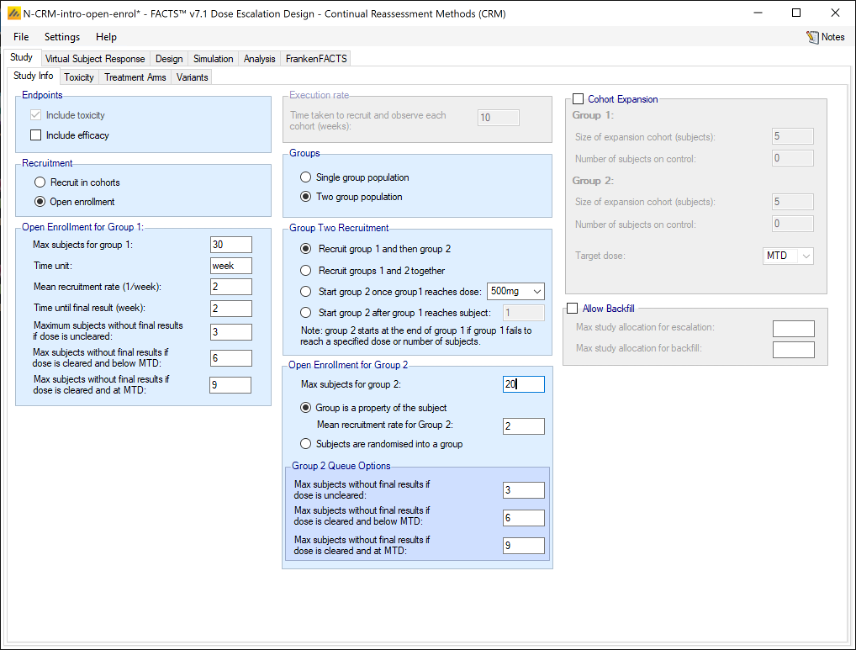
Task: Enable the Include efficacy checkbox
Action: 37,135
